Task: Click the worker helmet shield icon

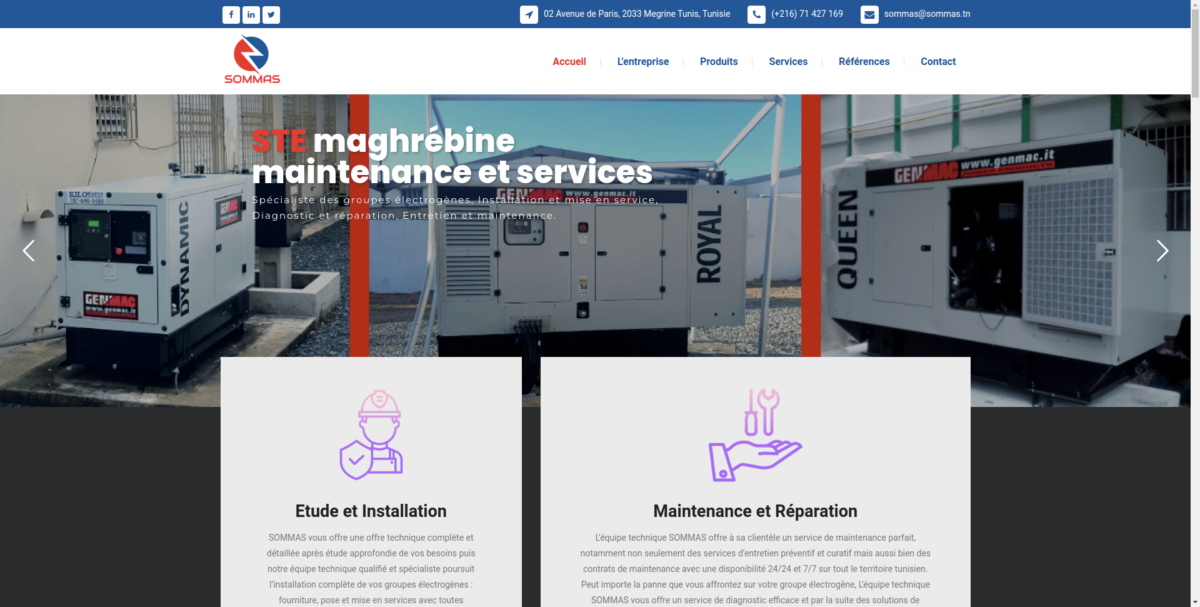Action: [371, 435]
